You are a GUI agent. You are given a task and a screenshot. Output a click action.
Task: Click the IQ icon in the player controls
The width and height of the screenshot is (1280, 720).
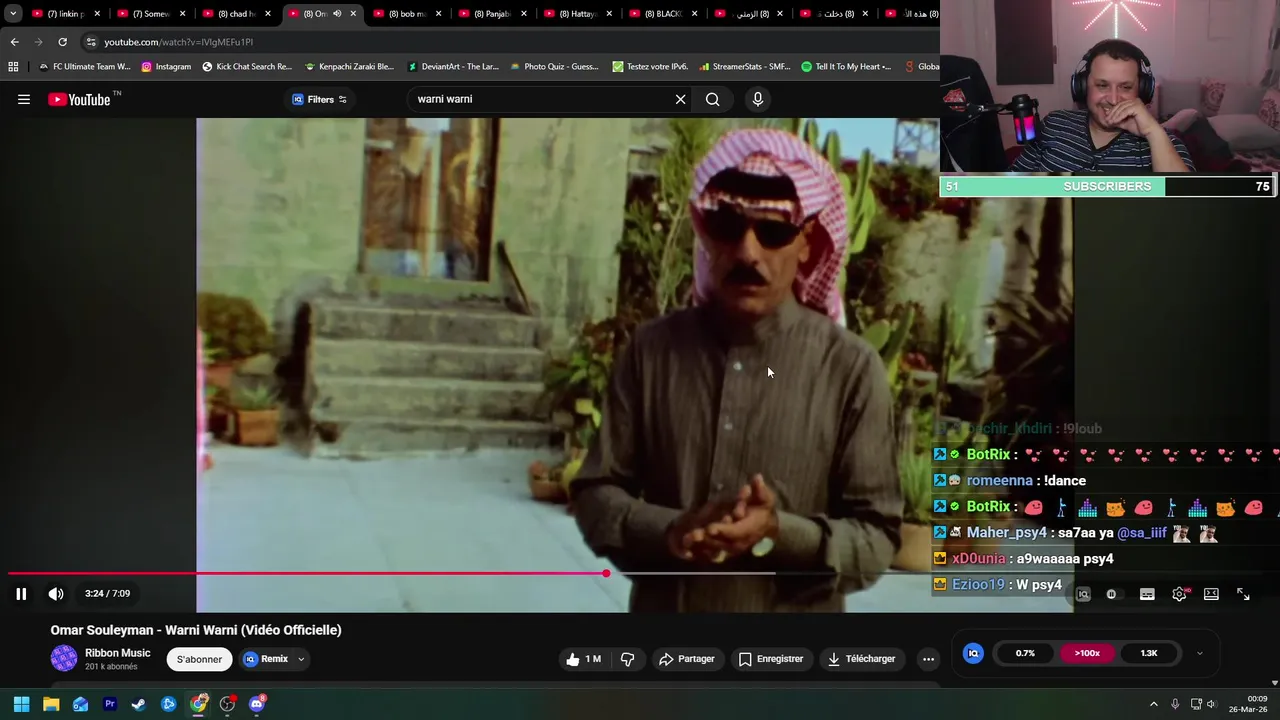[1083, 594]
